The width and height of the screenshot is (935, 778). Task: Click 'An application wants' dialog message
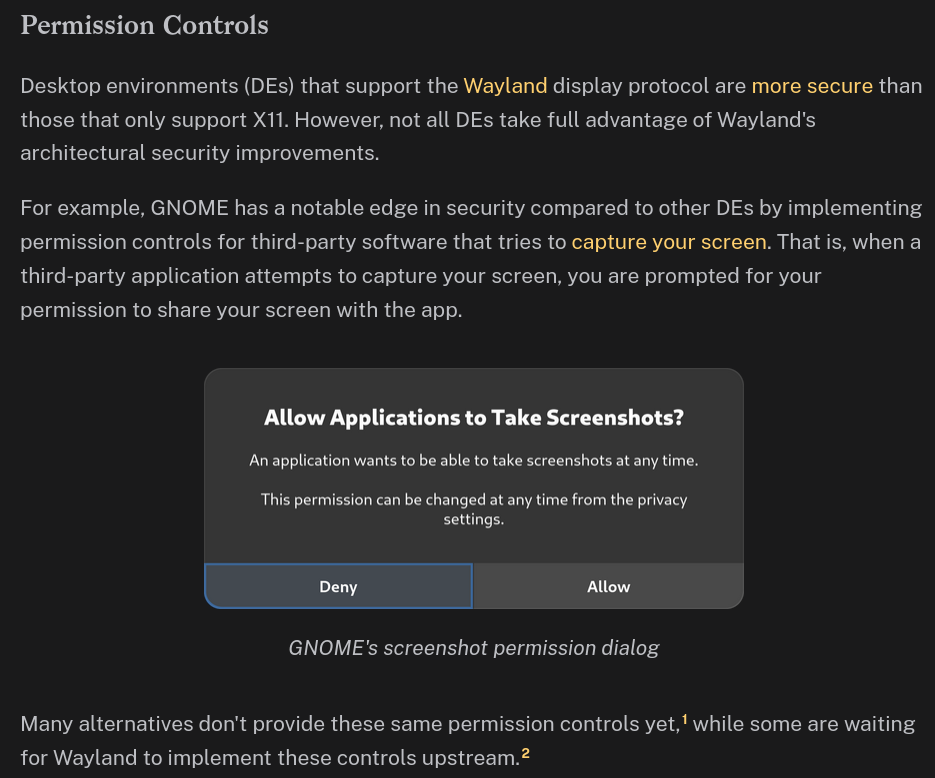(x=473, y=461)
